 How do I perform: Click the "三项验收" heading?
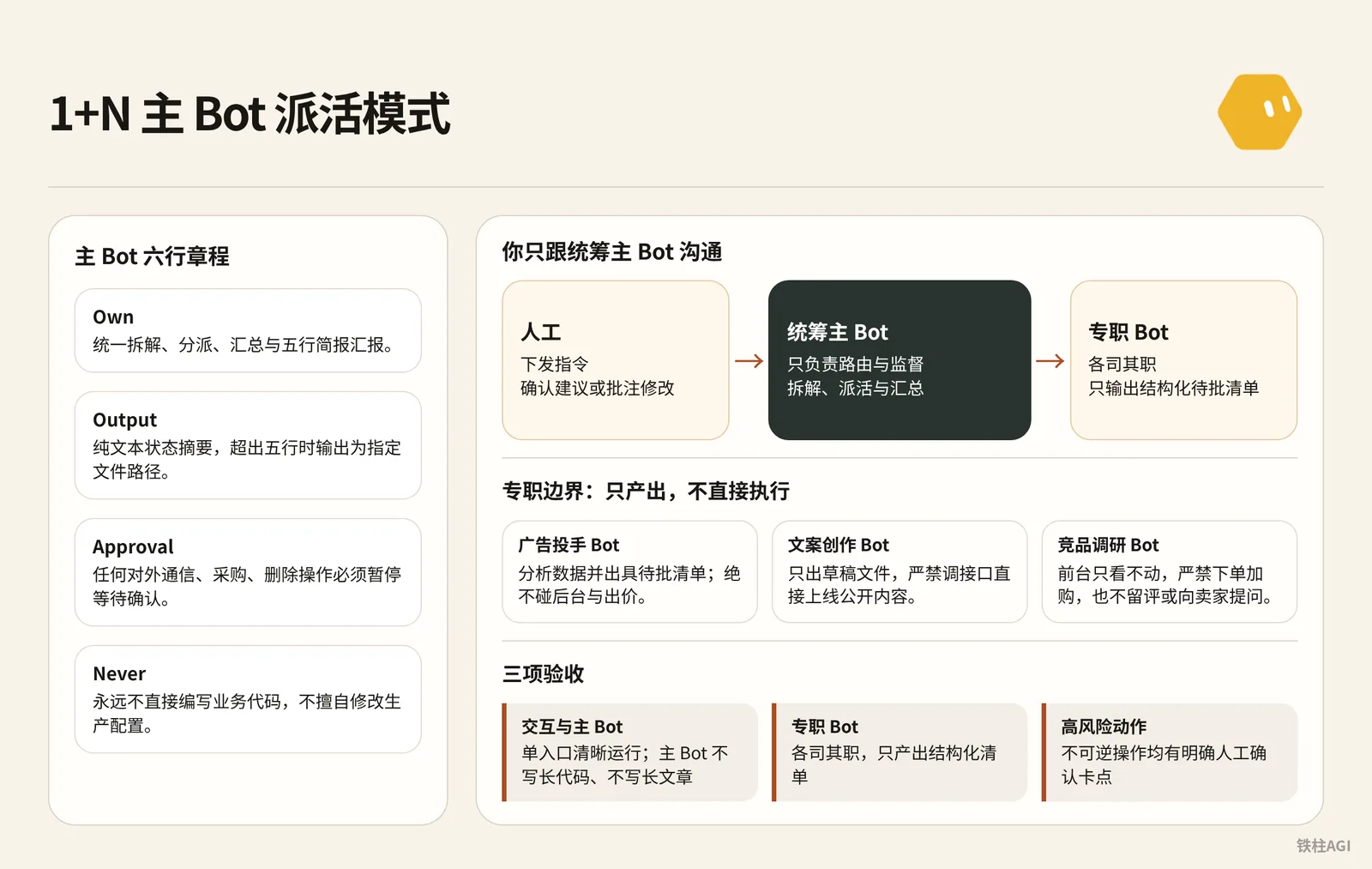(544, 674)
